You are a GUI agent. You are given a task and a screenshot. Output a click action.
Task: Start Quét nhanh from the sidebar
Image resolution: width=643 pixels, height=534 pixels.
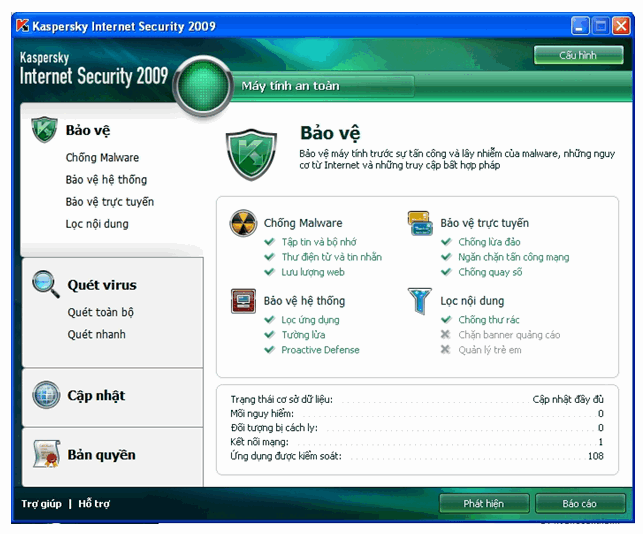tap(96, 334)
